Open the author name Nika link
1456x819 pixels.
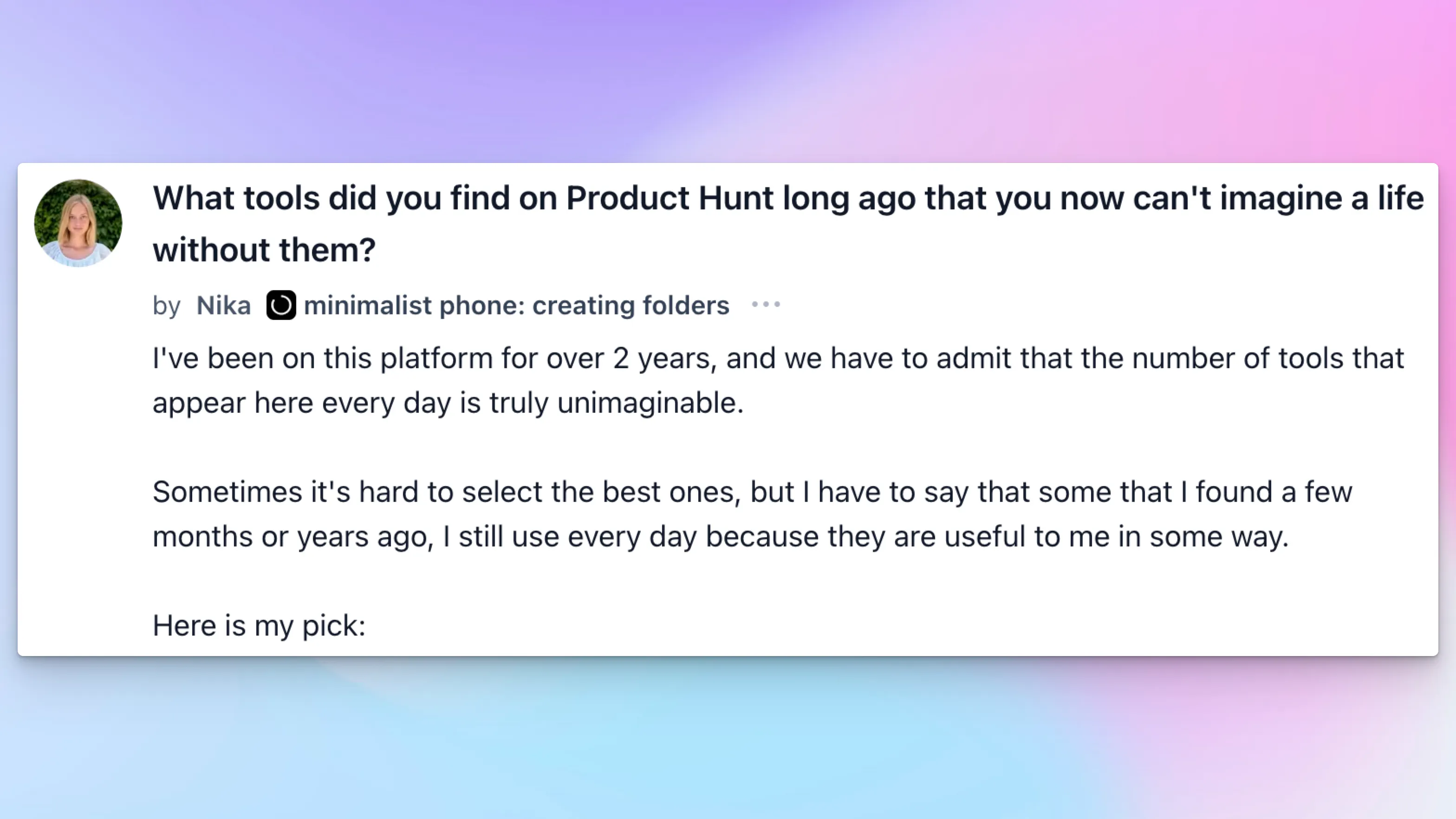[223, 306]
